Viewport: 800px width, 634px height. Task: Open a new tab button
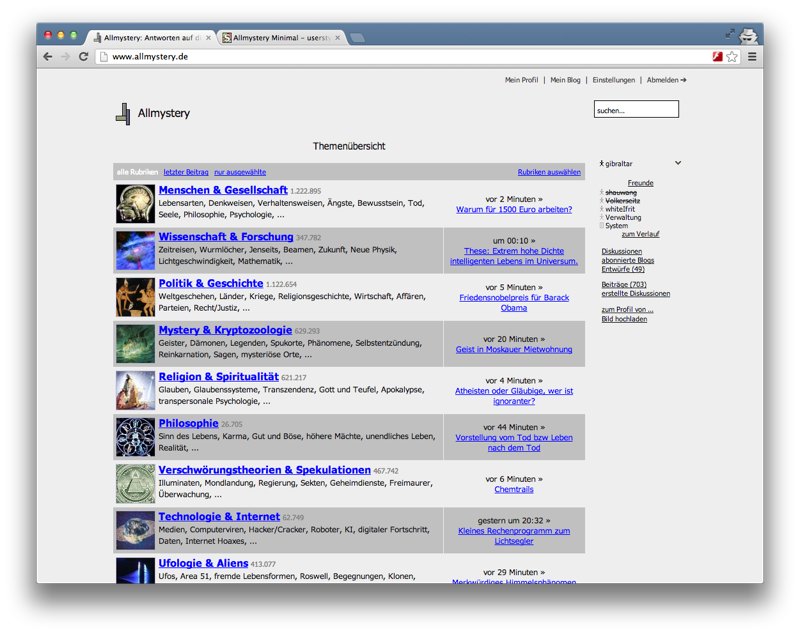pos(357,37)
